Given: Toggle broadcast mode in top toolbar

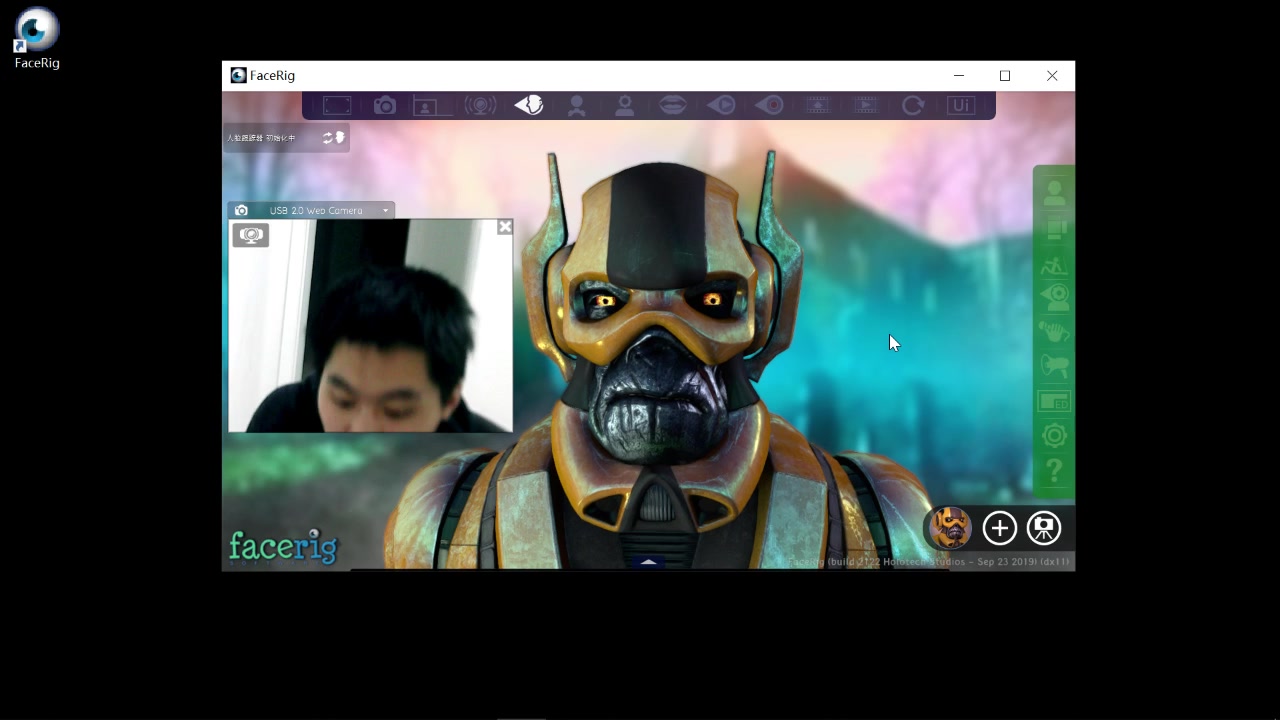Looking at the screenshot, I should coord(480,105).
